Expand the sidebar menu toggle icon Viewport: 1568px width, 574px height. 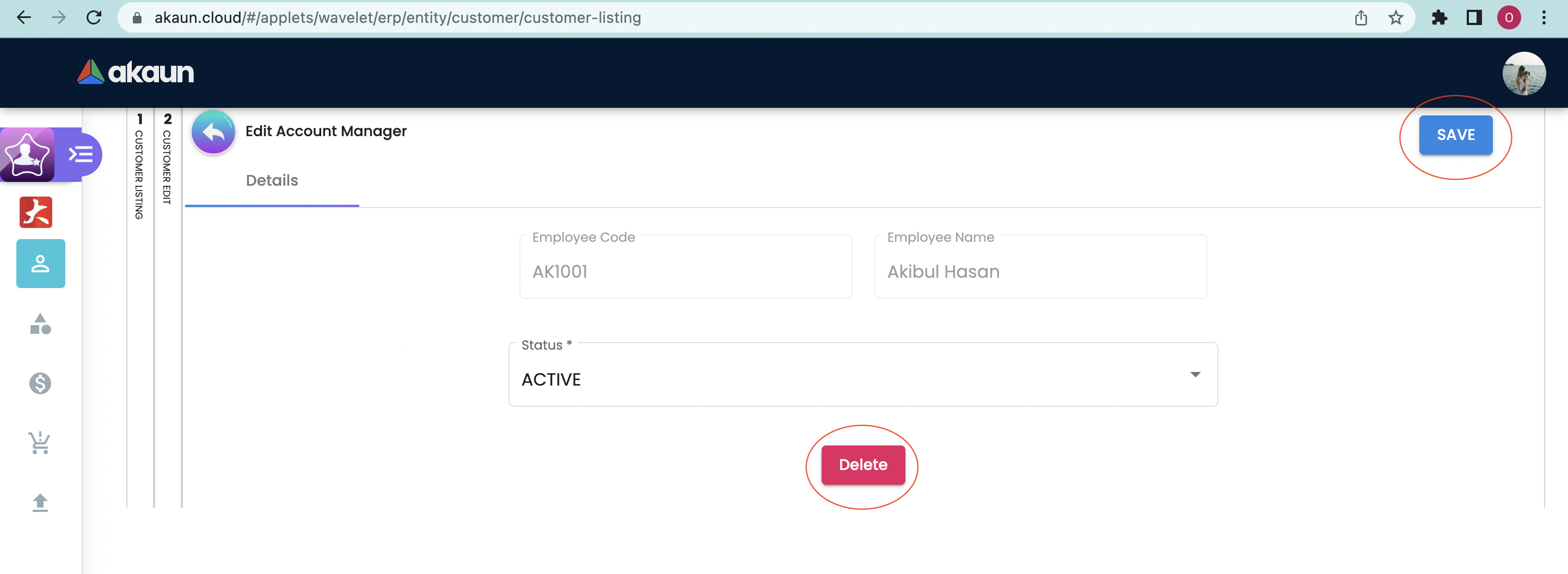tap(82, 154)
